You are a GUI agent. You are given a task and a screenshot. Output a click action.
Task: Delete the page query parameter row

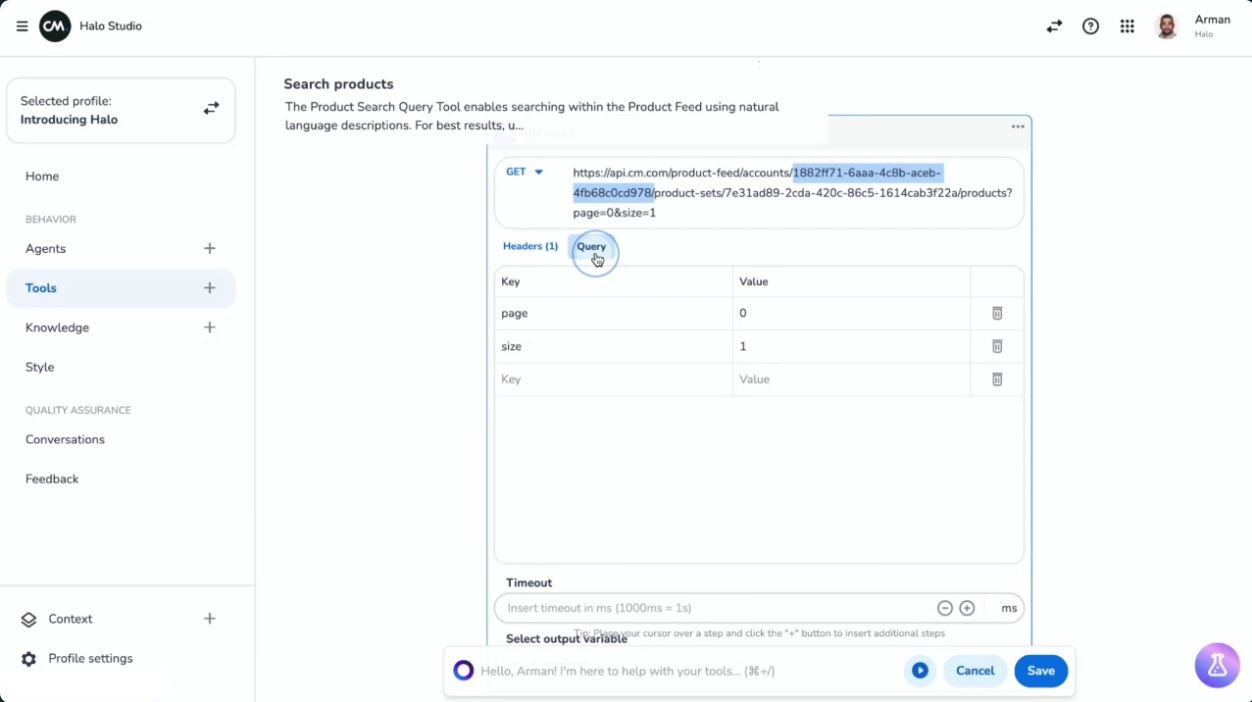[x=997, y=313]
